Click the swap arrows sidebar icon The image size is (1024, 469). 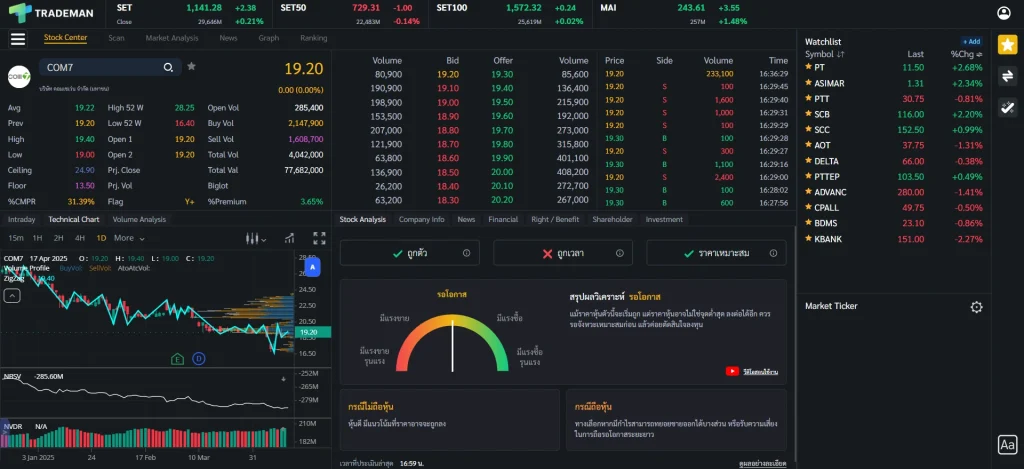1007,76
